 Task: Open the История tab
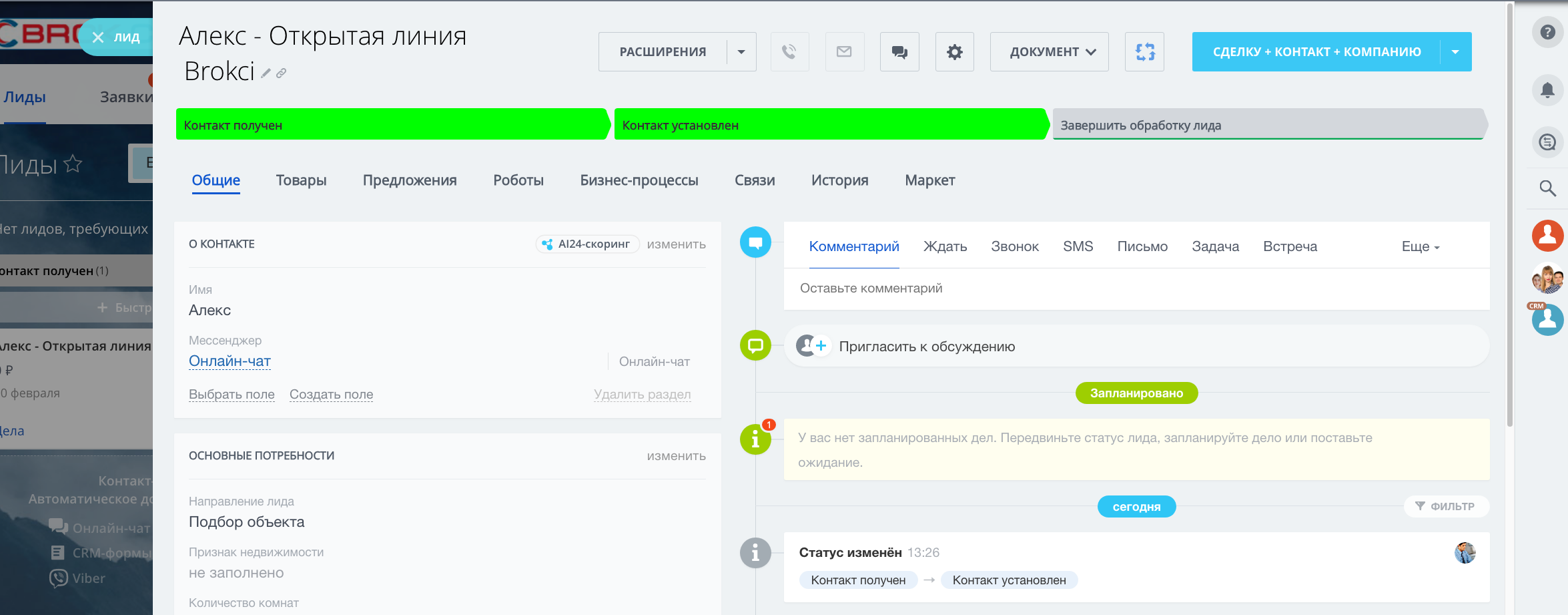point(839,180)
